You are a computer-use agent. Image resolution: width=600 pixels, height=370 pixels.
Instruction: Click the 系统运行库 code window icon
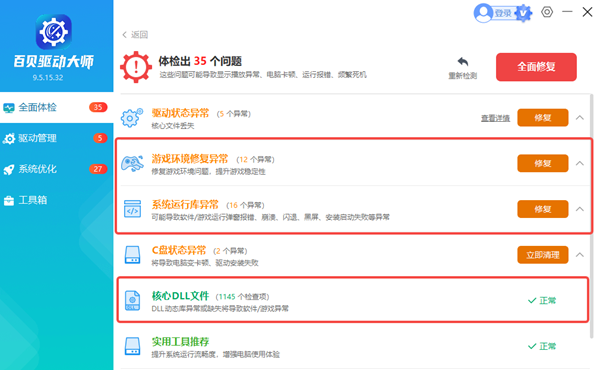(x=132, y=209)
